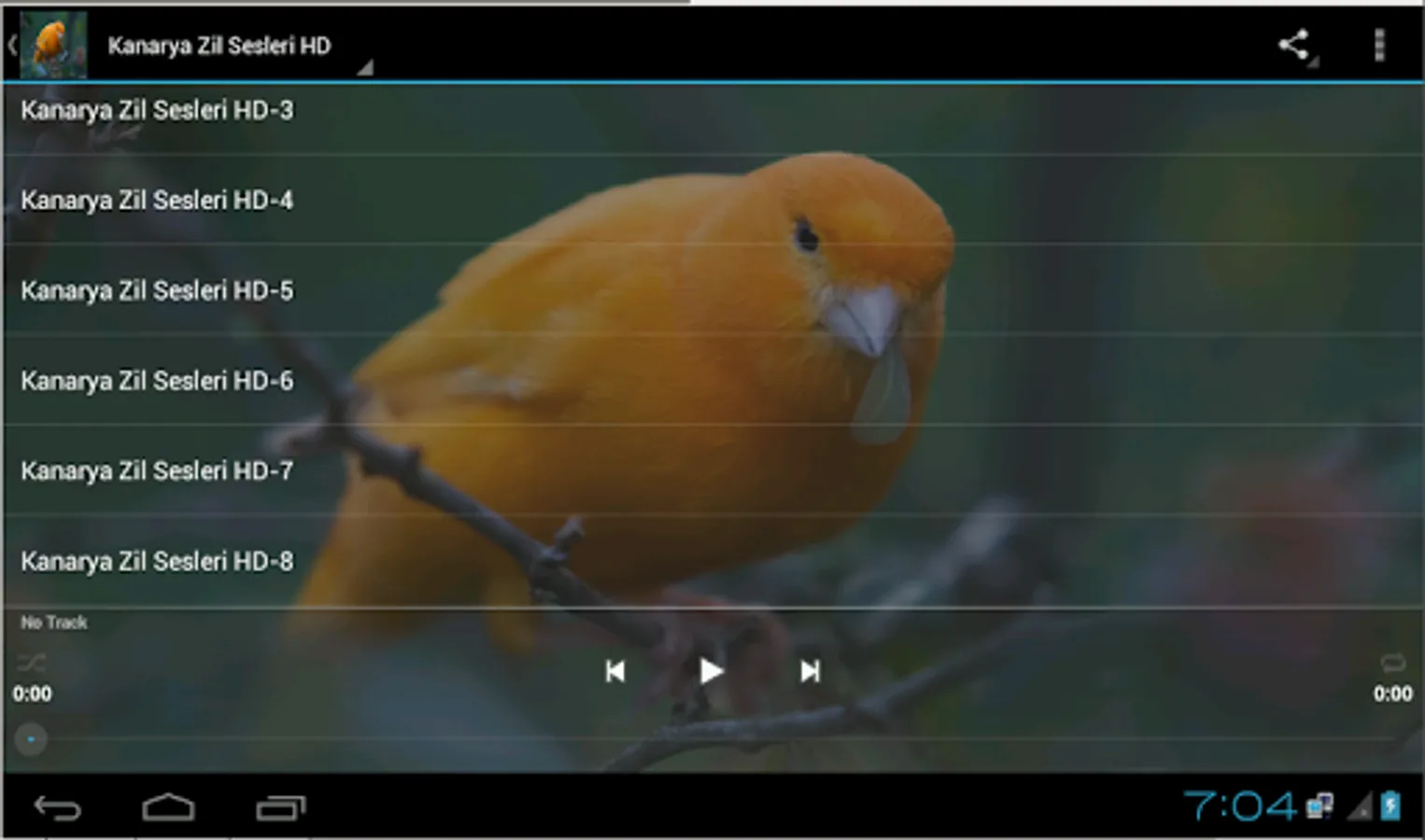This screenshot has width=1425, height=840.
Task: Go back using the app bar chevron
Action: [x=11, y=44]
